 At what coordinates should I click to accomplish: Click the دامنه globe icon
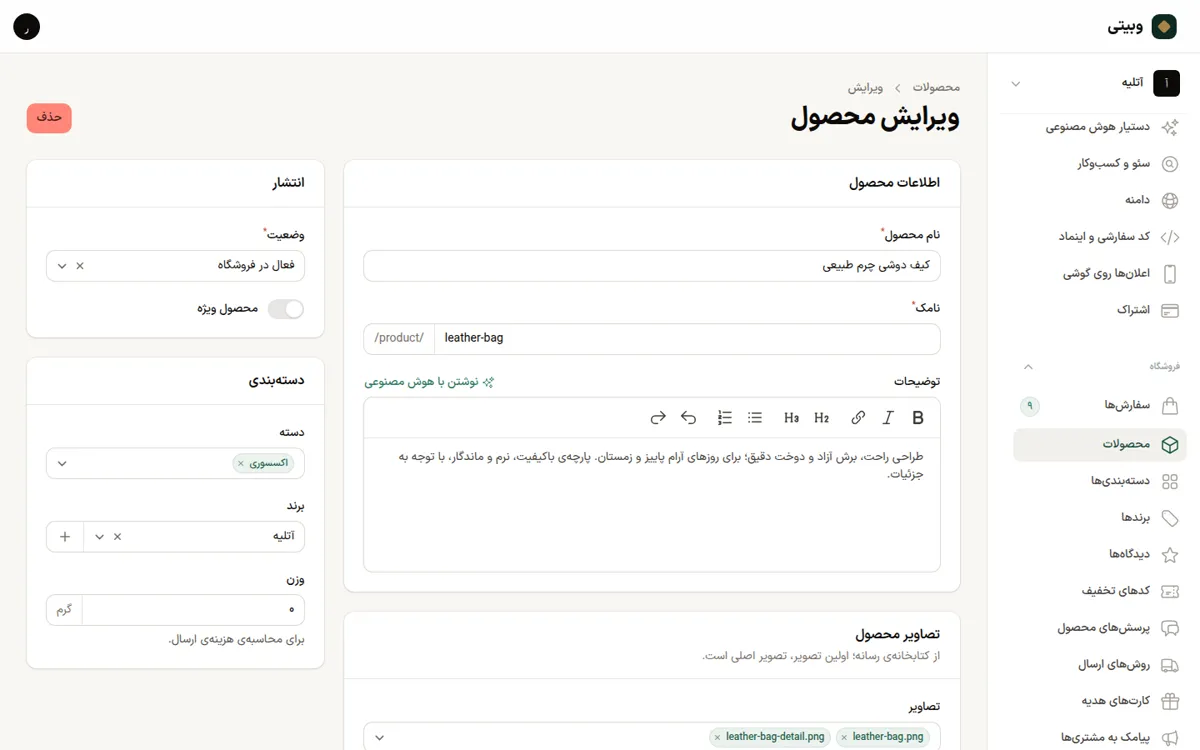[x=1169, y=200]
